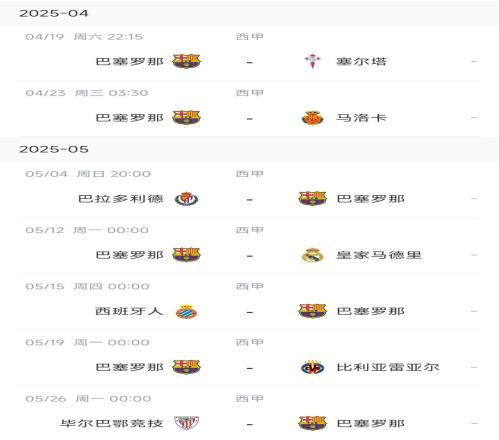500x440 pixels.
Task: Open the 塞尔塔 team link
Action: pyautogui.click(x=361, y=62)
